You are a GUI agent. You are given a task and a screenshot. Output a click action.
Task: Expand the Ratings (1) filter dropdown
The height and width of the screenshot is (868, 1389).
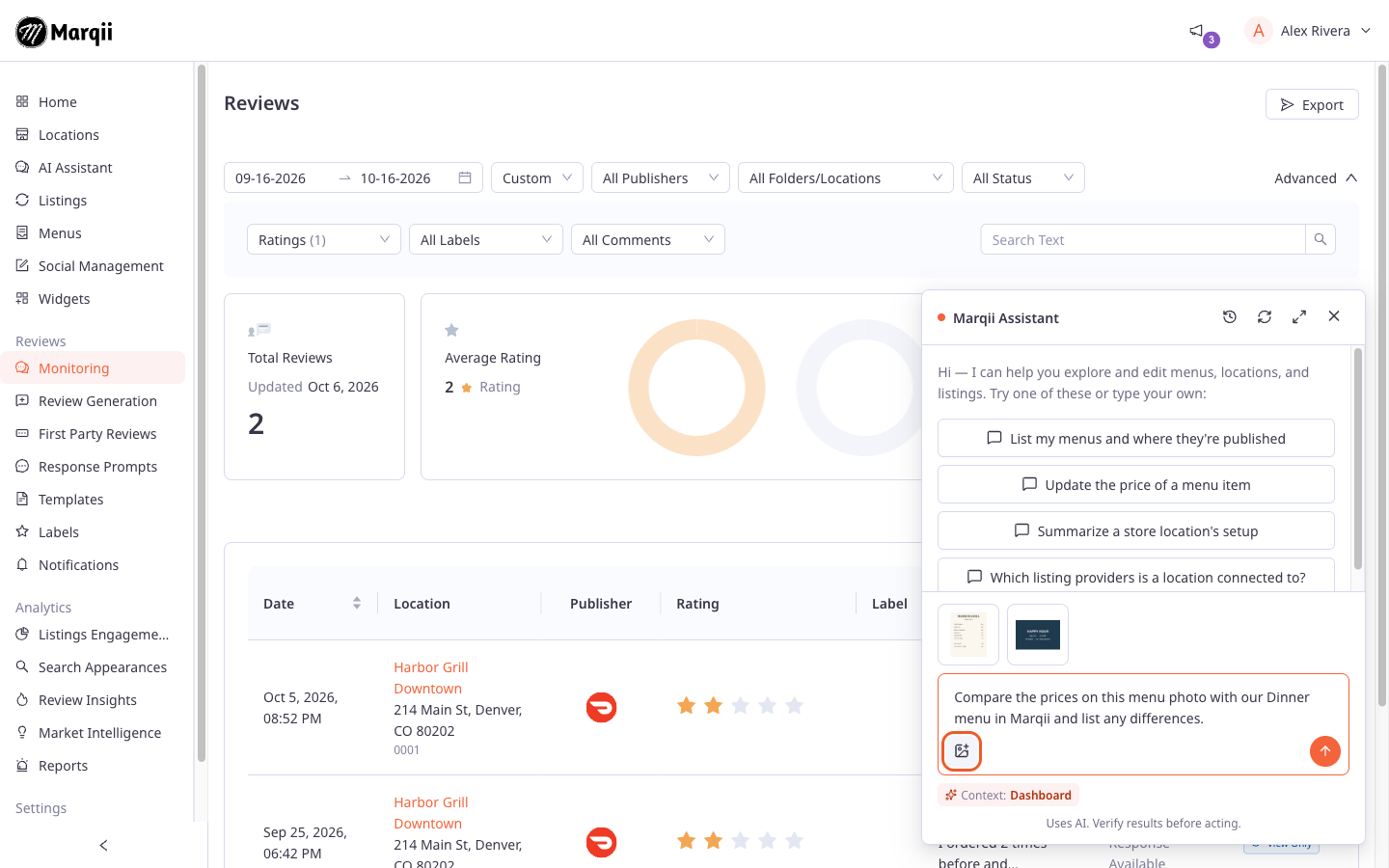coord(324,239)
